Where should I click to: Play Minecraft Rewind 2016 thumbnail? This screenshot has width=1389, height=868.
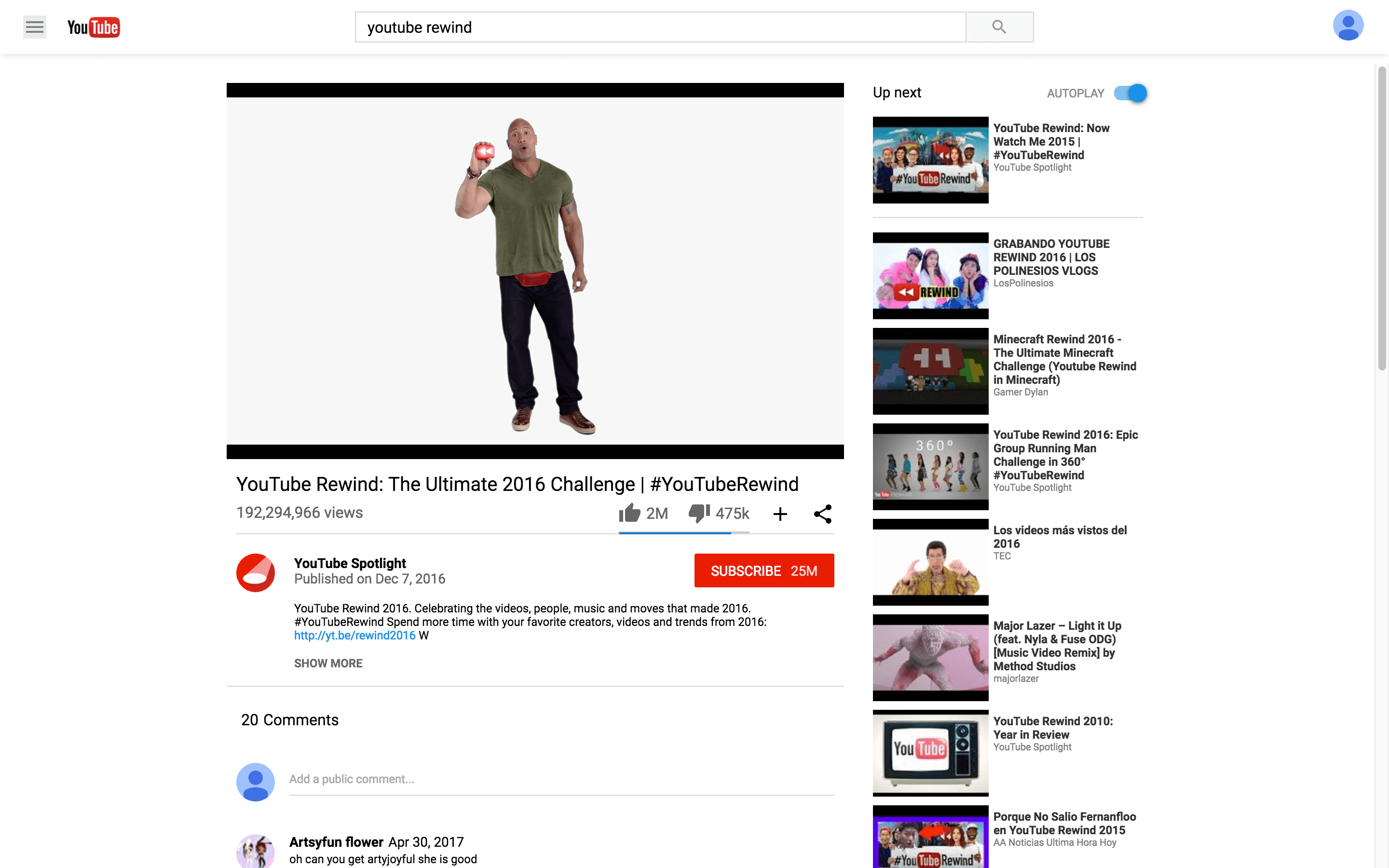(930, 371)
